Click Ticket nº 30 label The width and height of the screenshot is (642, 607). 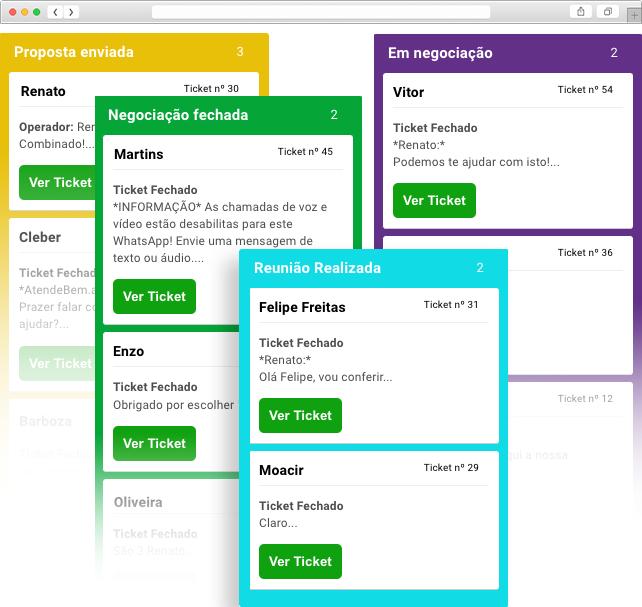[211, 88]
